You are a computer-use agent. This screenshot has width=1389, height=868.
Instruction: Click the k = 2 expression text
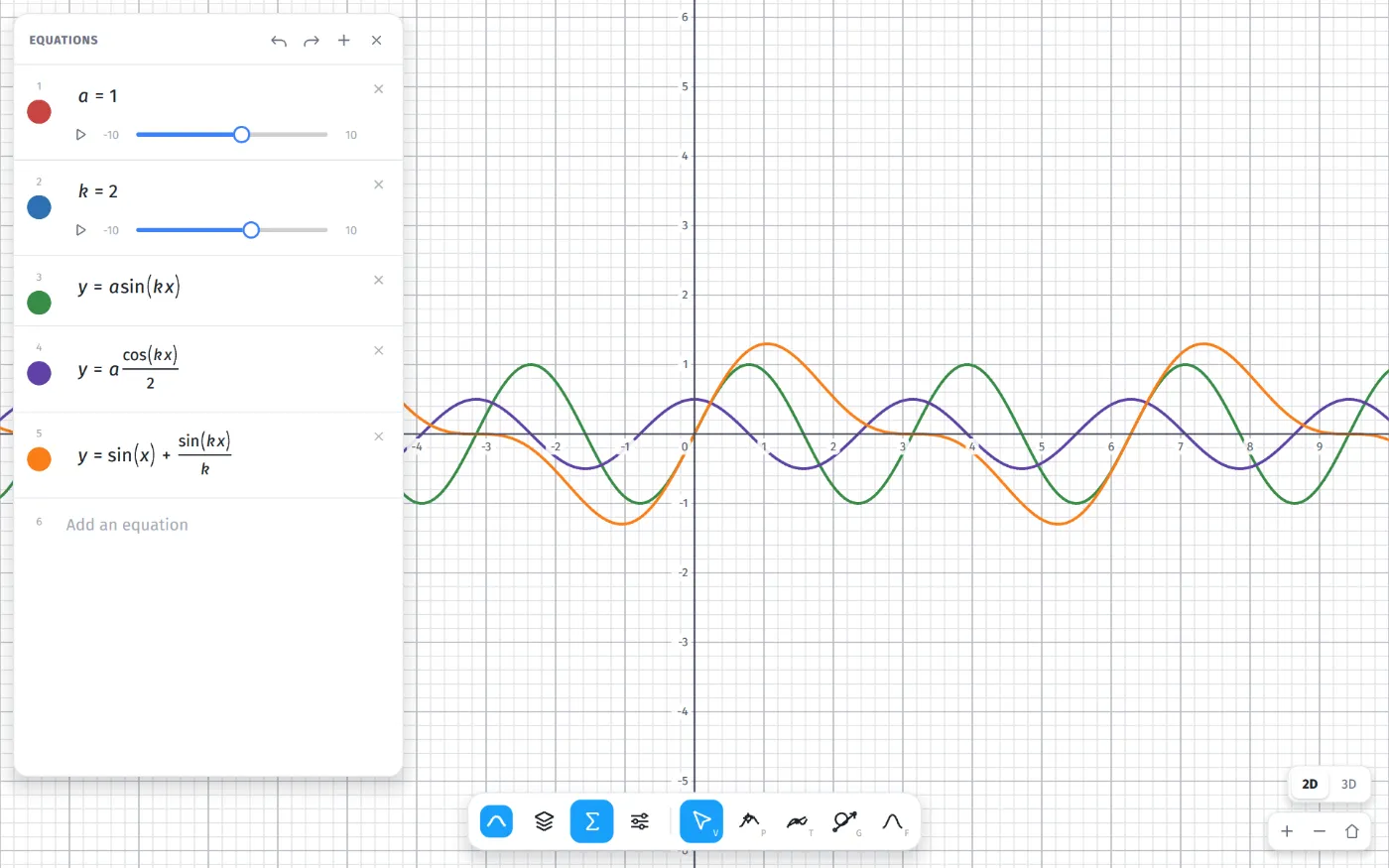pyautogui.click(x=98, y=191)
